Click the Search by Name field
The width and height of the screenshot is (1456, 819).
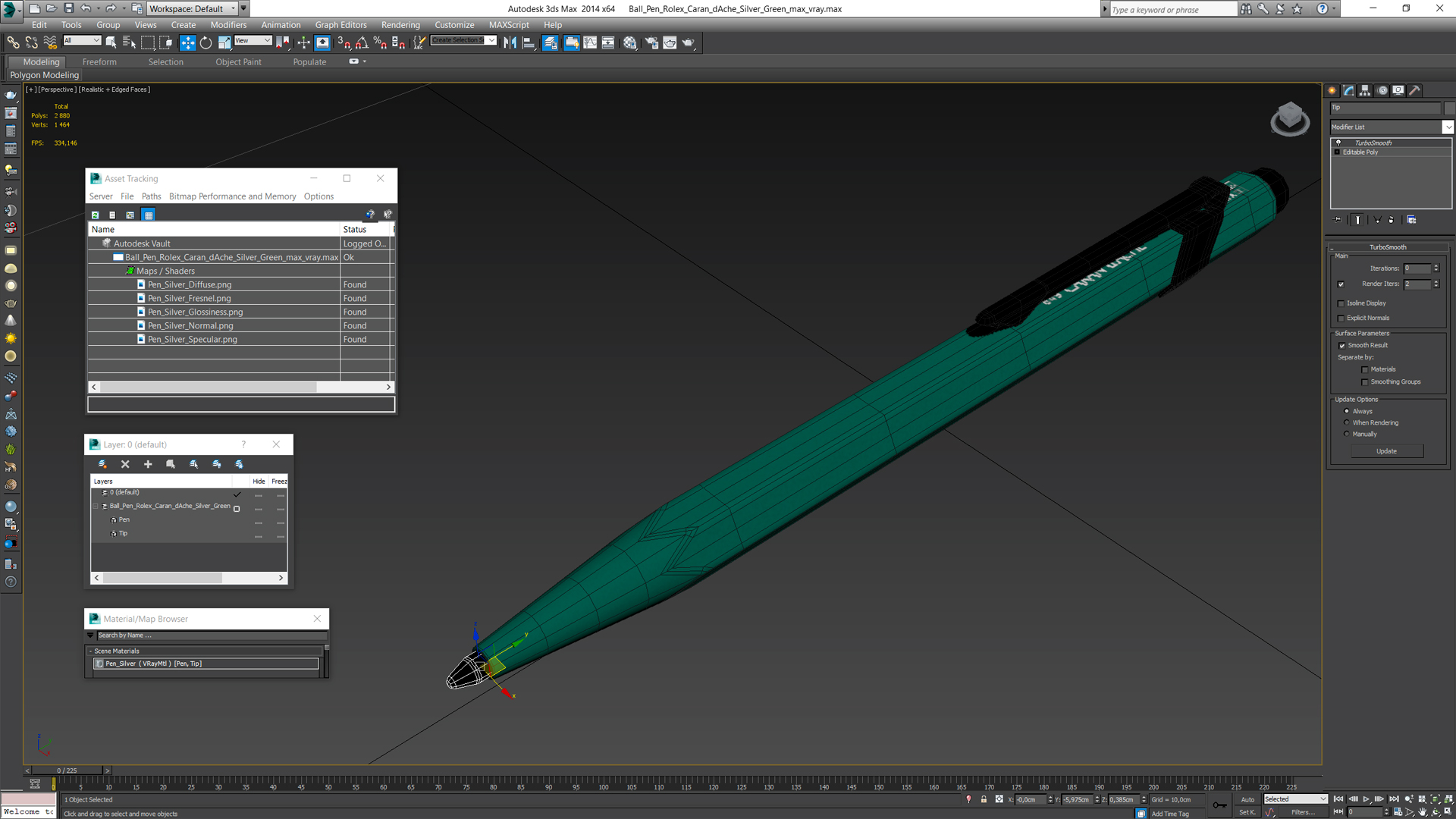pos(212,635)
